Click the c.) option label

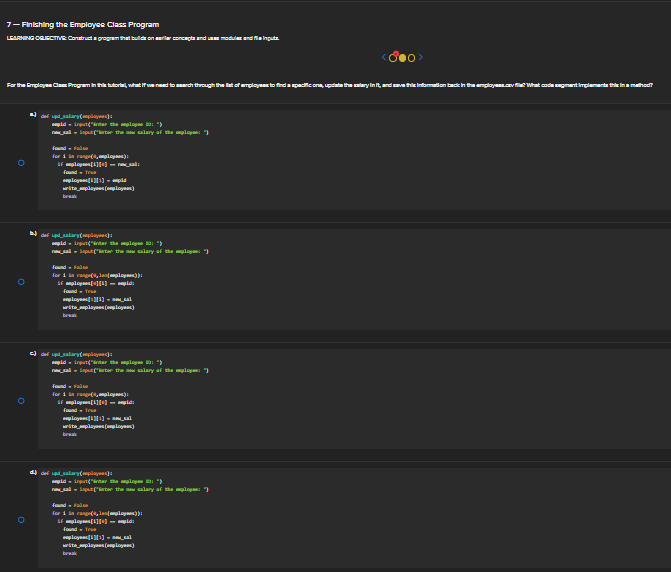(x=33, y=353)
